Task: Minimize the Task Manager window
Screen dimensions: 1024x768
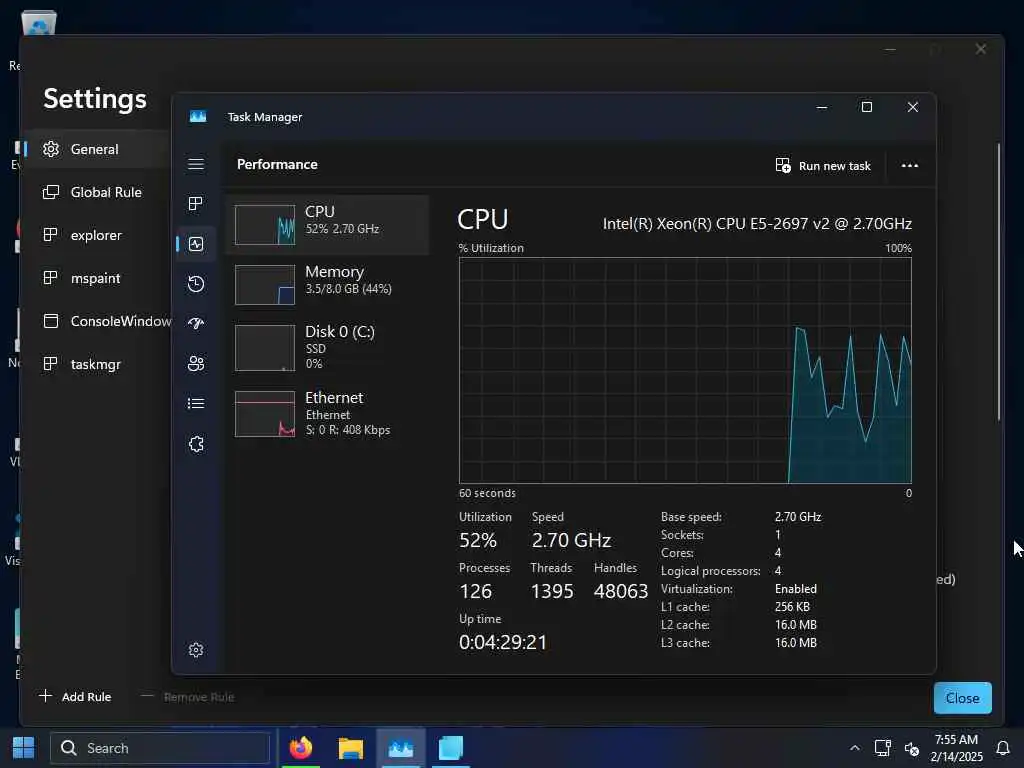Action: coord(822,107)
